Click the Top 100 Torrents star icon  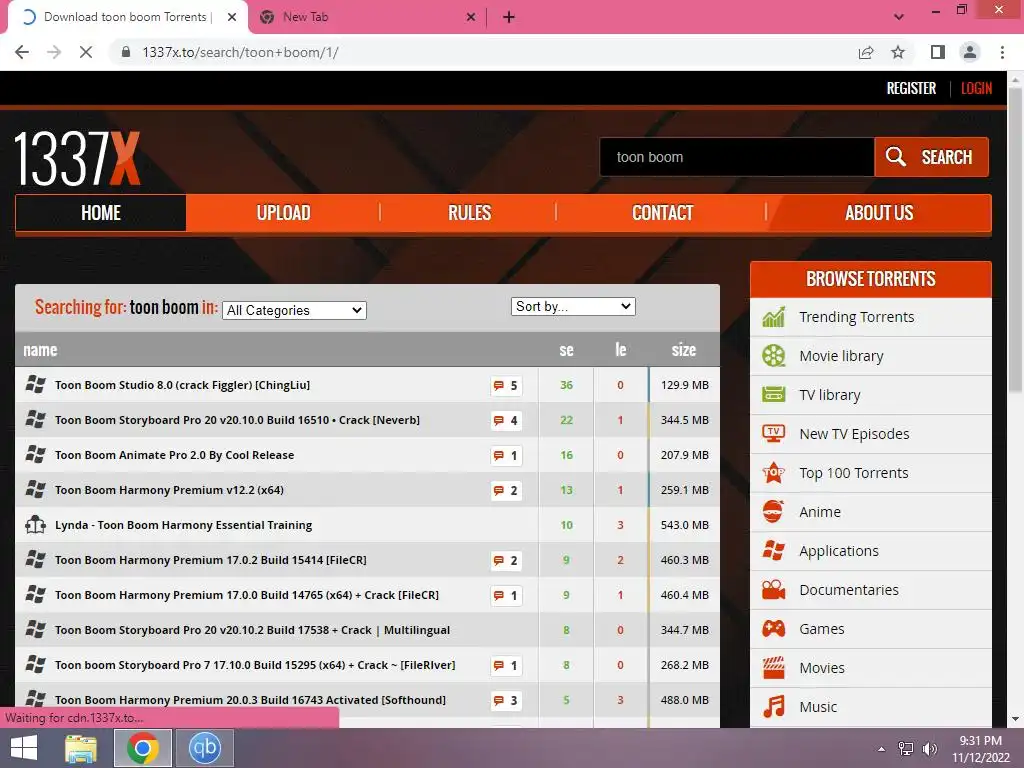point(773,473)
